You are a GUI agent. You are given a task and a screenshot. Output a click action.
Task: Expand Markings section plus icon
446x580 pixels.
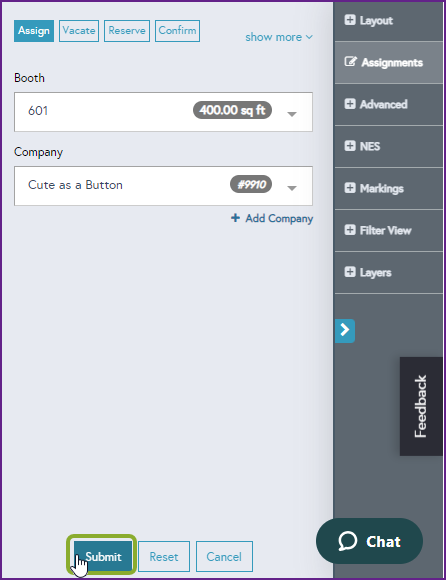[350, 188]
